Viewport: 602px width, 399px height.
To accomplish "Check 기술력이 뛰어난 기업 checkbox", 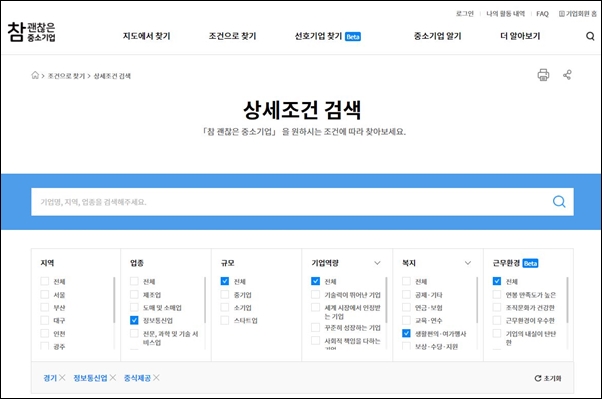I will point(315,295).
